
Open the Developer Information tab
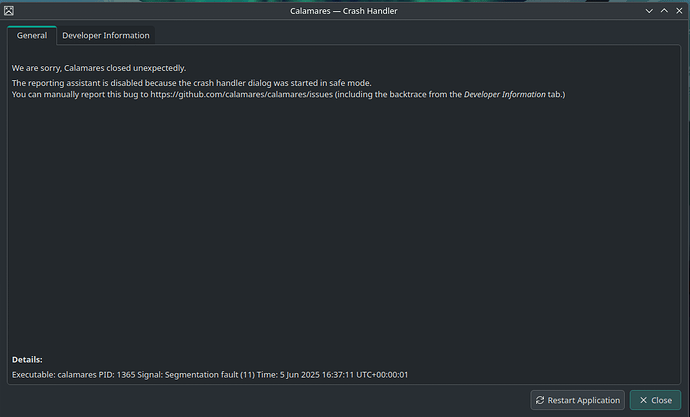click(x=106, y=36)
